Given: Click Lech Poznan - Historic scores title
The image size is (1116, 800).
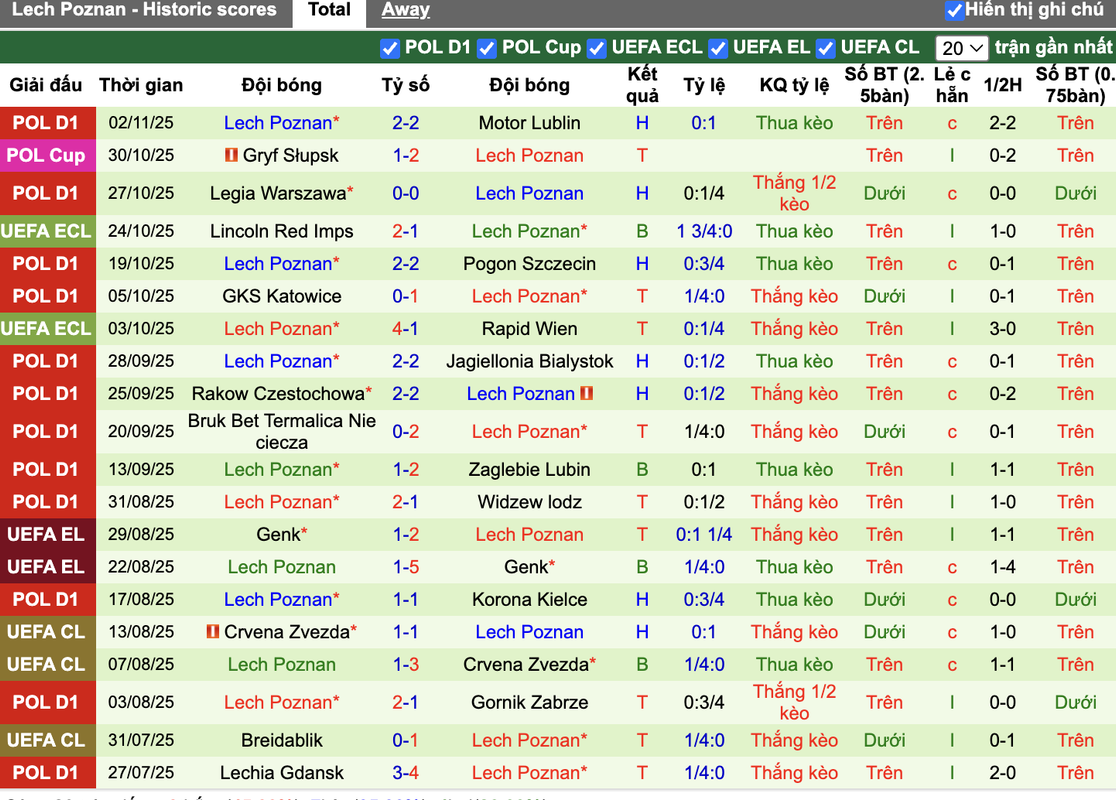Looking at the screenshot, I should click(144, 10).
